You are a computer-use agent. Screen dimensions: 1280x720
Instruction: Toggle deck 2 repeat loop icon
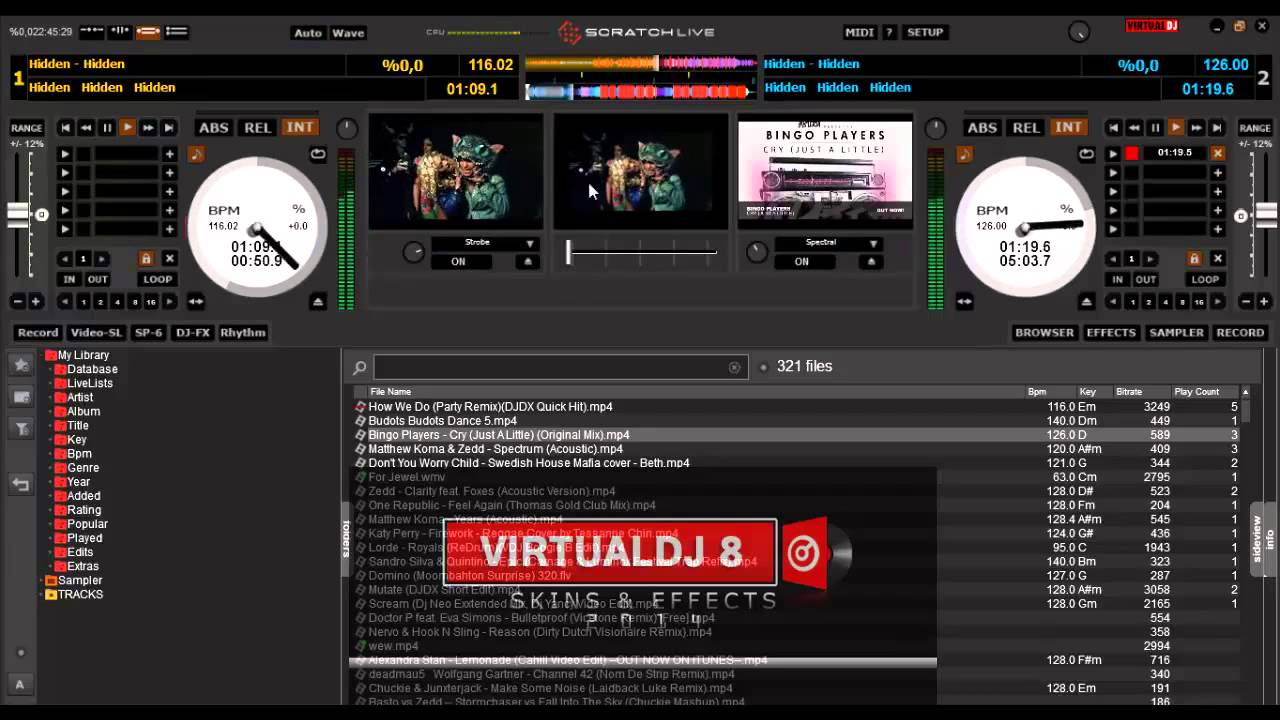click(x=1086, y=154)
